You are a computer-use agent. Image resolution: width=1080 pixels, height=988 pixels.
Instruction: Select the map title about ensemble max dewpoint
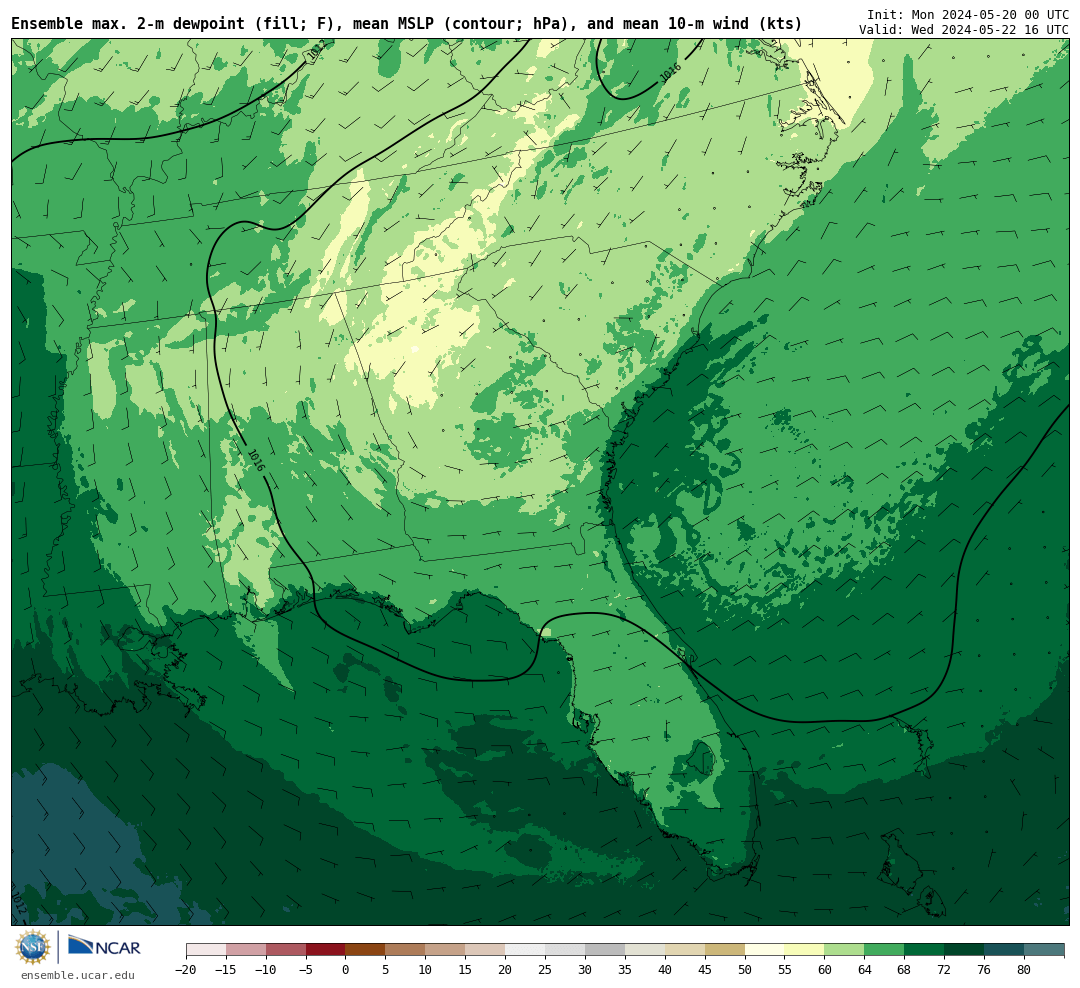tap(406, 23)
